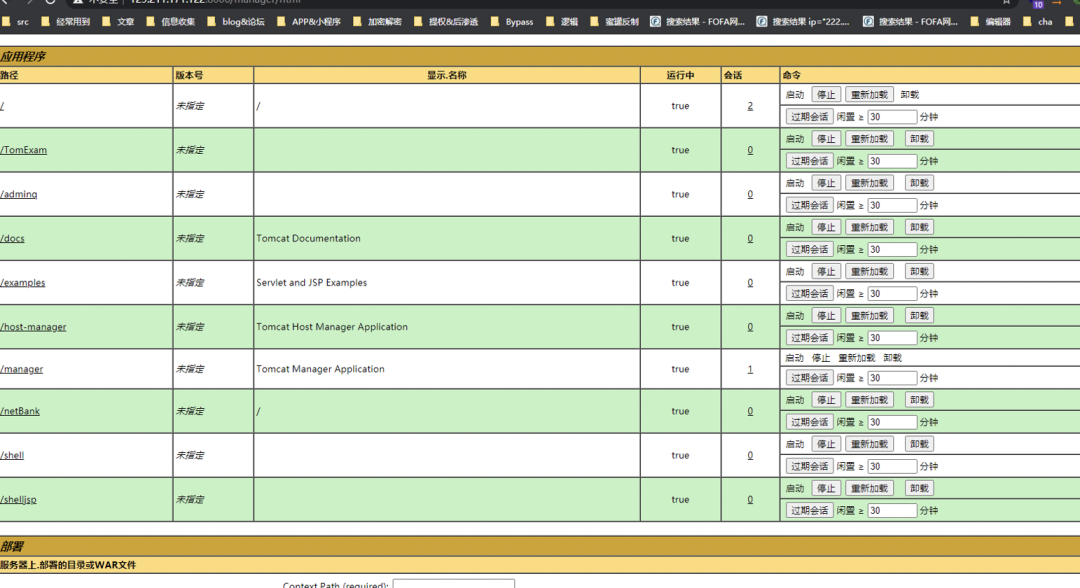Open the /shell application path link

coord(12,455)
